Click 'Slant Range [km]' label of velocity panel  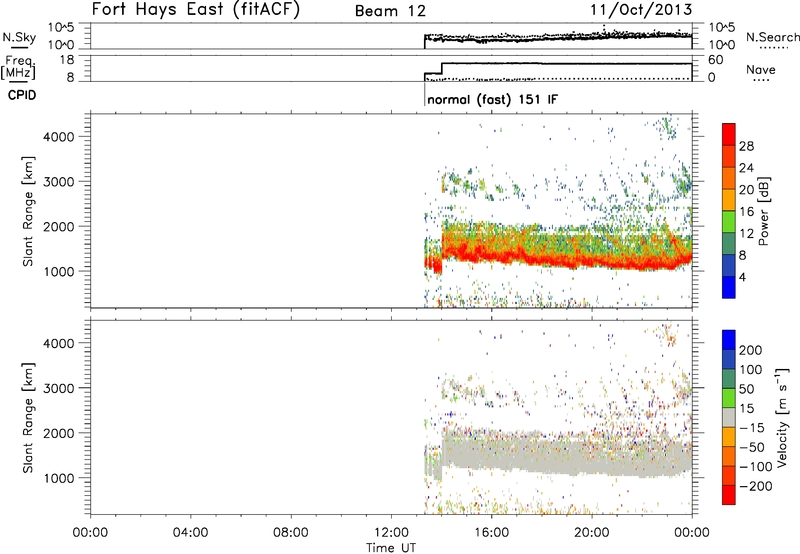click(x=28, y=418)
